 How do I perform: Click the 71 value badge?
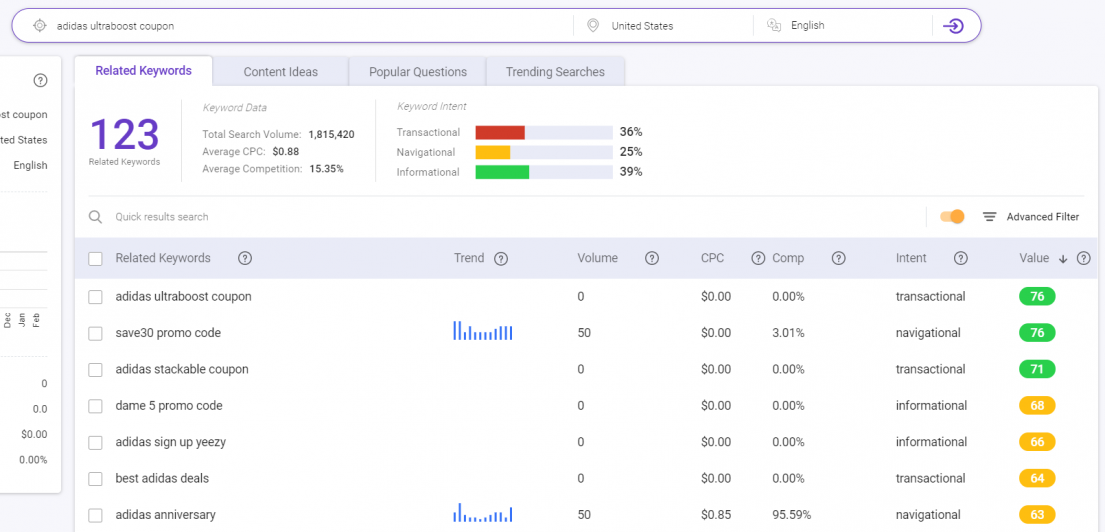1037,369
